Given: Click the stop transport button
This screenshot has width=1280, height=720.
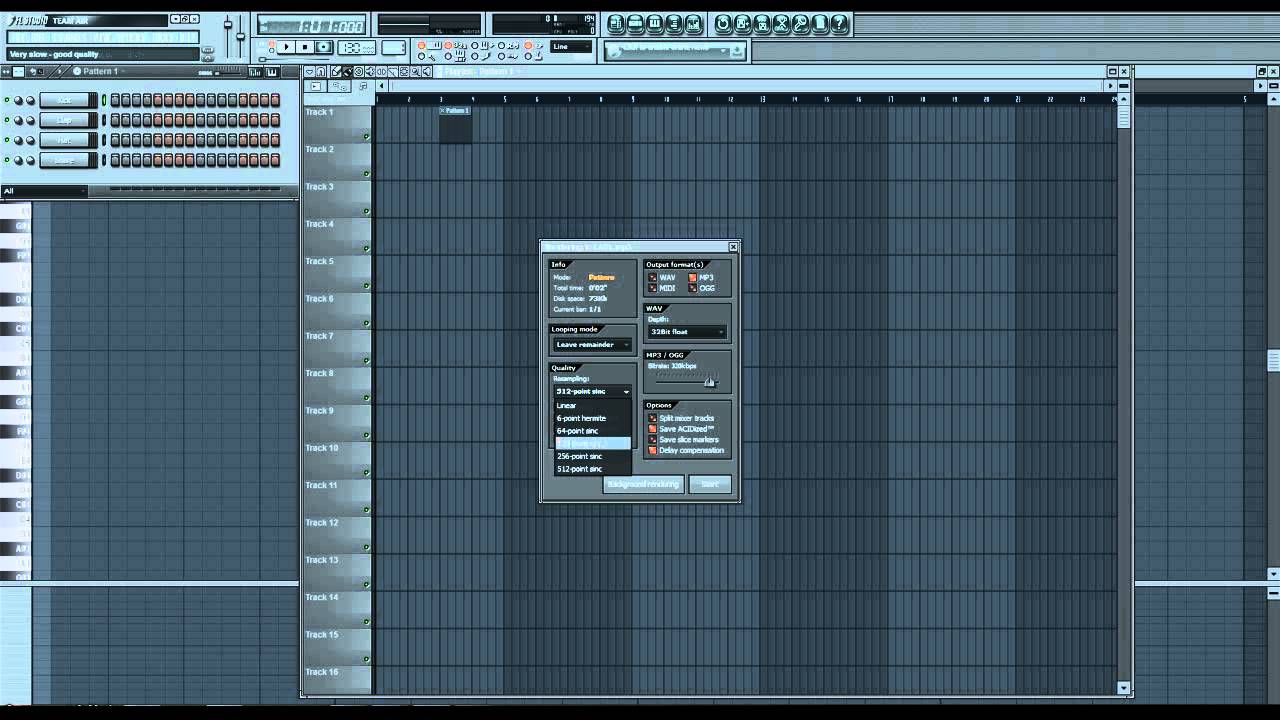Looking at the screenshot, I should [305, 47].
